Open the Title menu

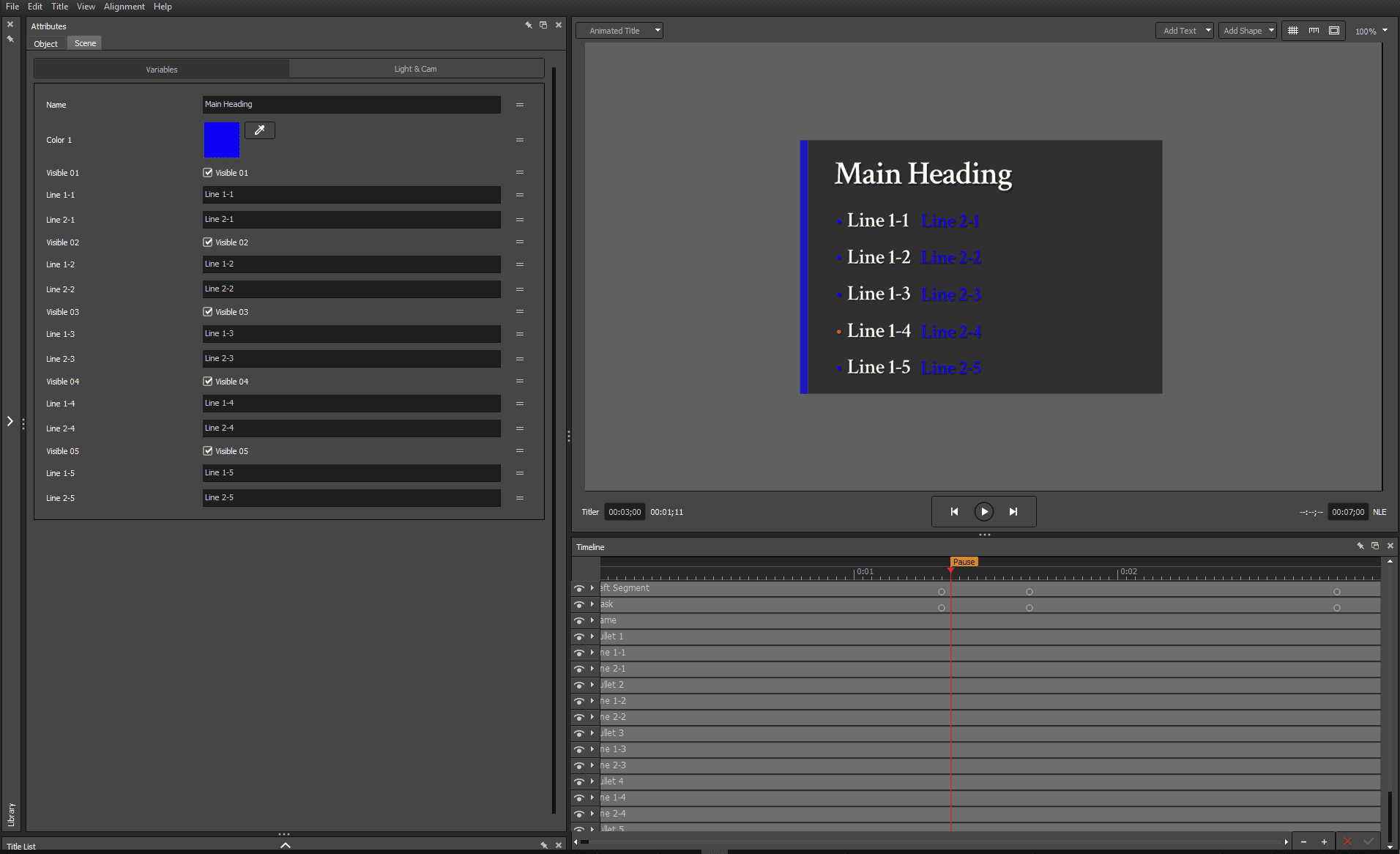click(60, 7)
